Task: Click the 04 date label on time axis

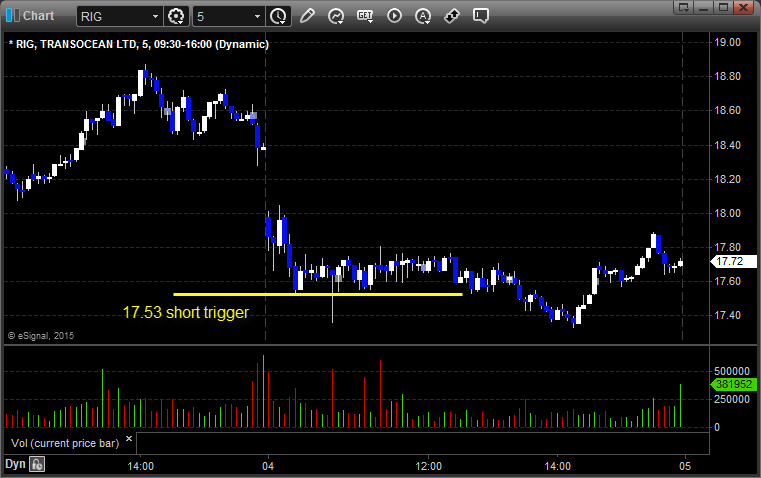Action: pos(268,466)
